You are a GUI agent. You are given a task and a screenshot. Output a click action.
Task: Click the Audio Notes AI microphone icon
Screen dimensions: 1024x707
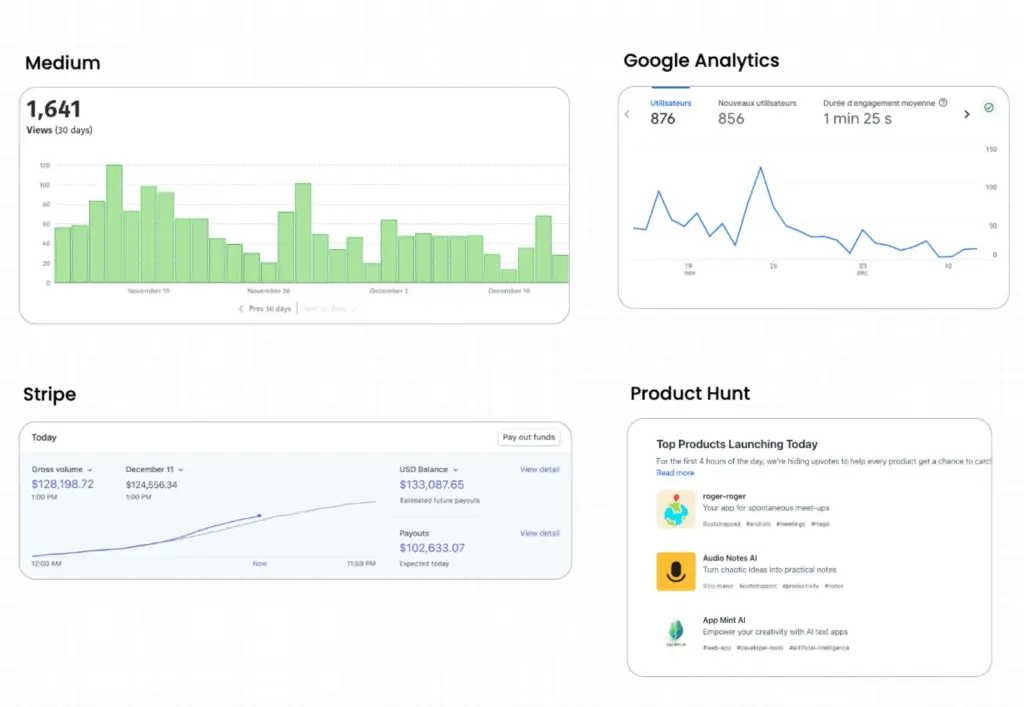[x=676, y=572]
